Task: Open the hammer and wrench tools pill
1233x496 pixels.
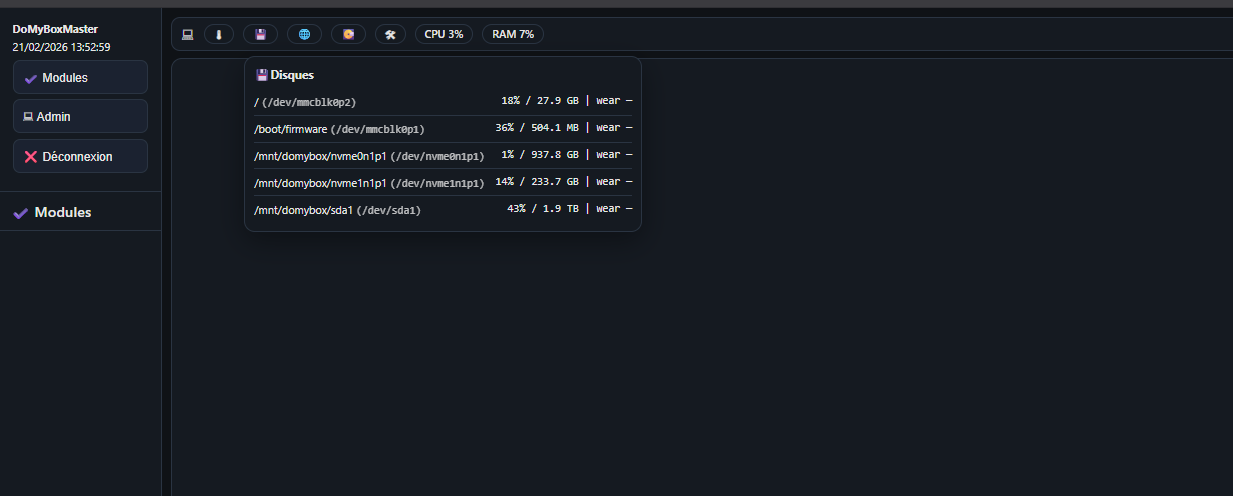Action: click(x=391, y=34)
